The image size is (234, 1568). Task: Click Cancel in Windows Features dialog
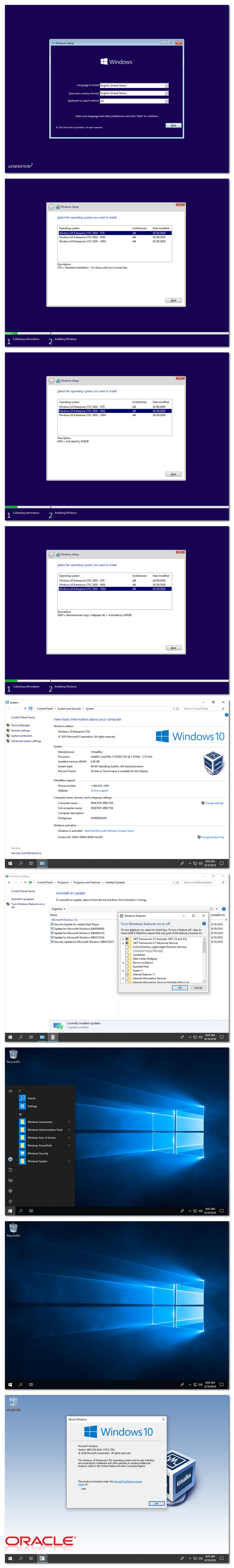click(198, 988)
